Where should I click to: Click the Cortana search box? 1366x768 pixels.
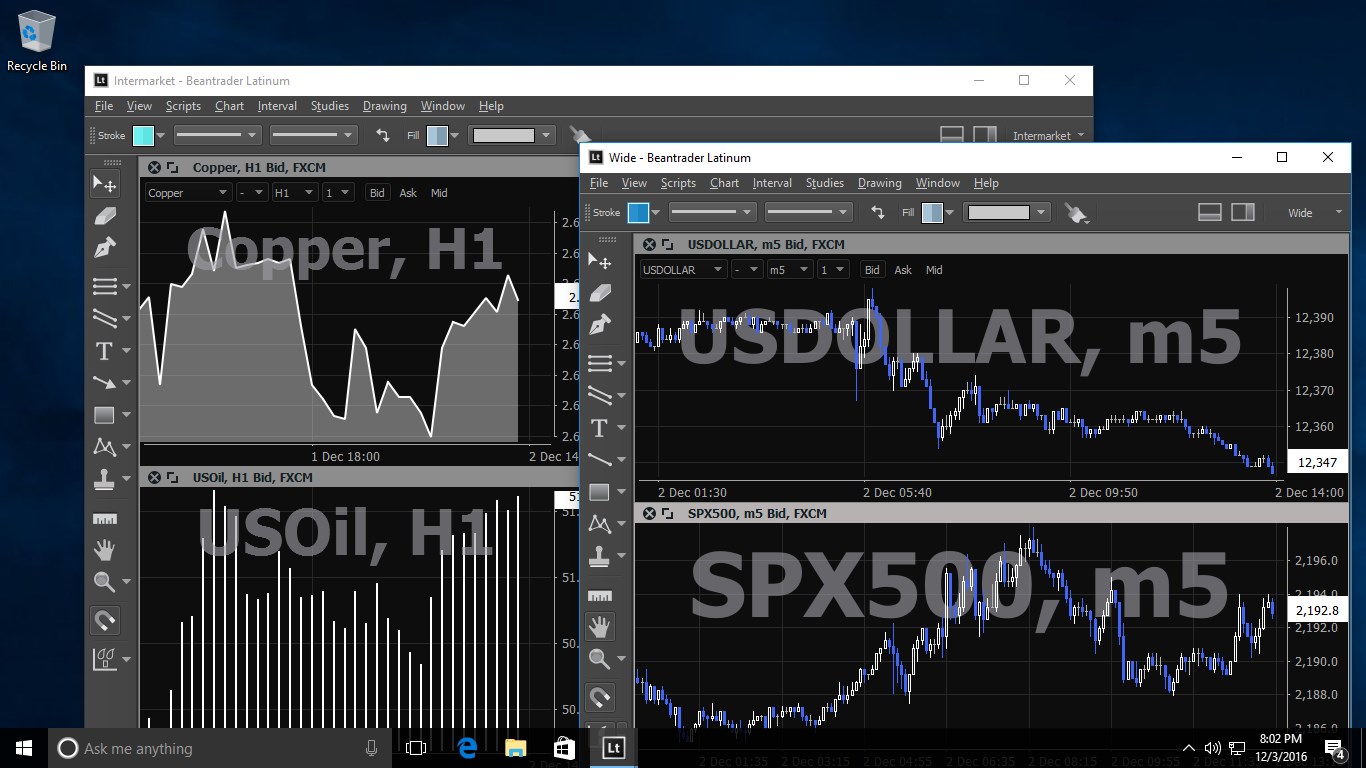pyautogui.click(x=218, y=748)
